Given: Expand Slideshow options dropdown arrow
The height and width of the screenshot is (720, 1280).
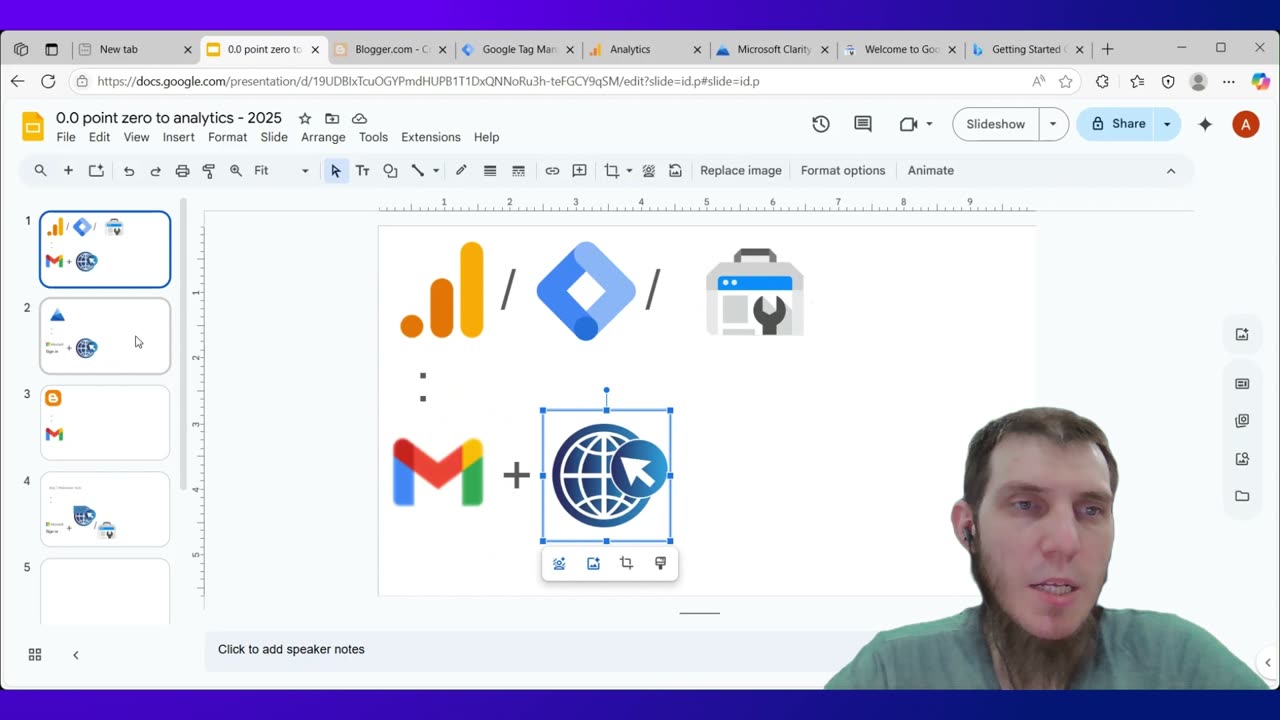Looking at the screenshot, I should 1053,124.
